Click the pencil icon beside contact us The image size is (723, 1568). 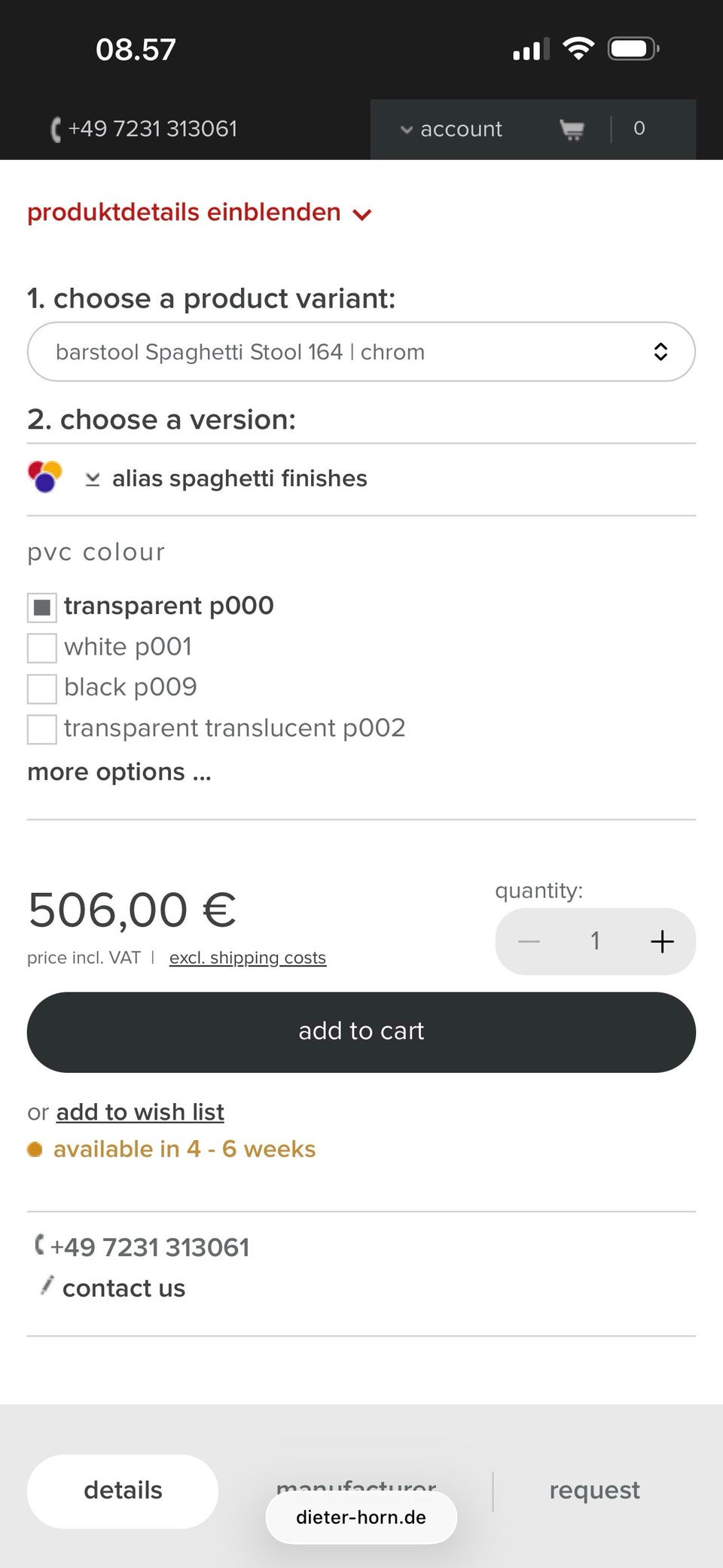tap(47, 1285)
